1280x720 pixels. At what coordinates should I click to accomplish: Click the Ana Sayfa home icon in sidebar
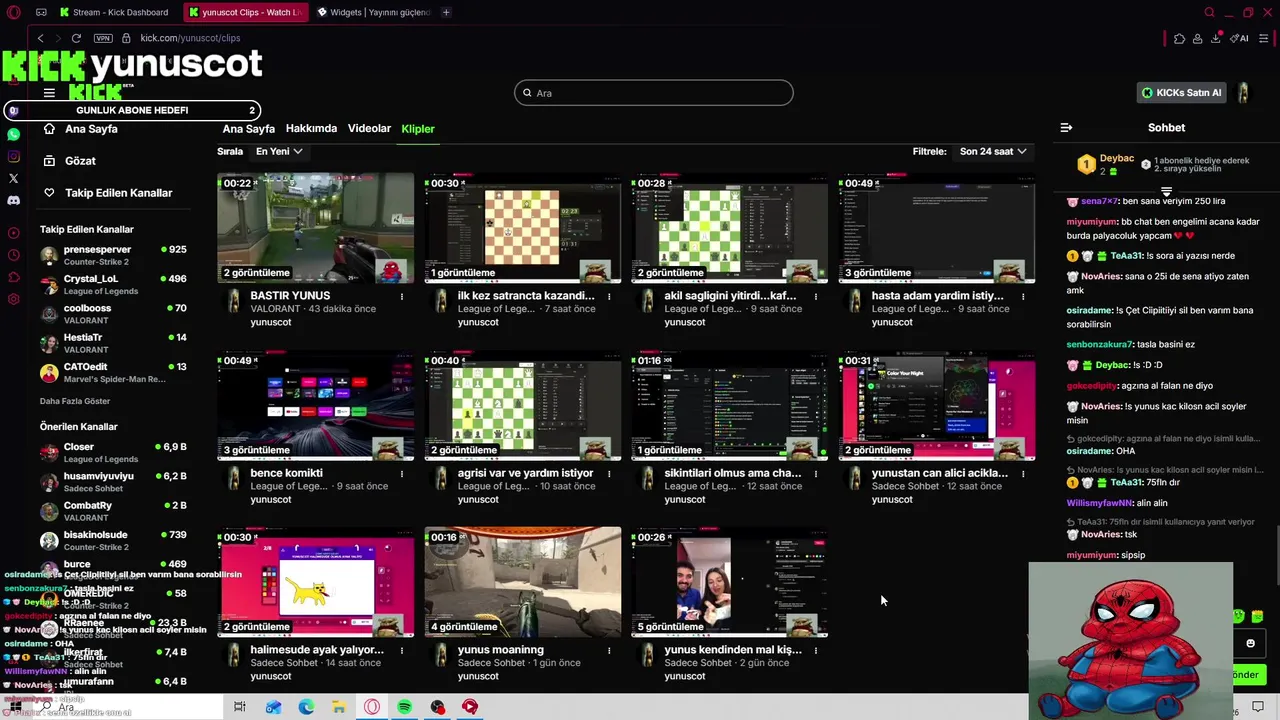49,129
